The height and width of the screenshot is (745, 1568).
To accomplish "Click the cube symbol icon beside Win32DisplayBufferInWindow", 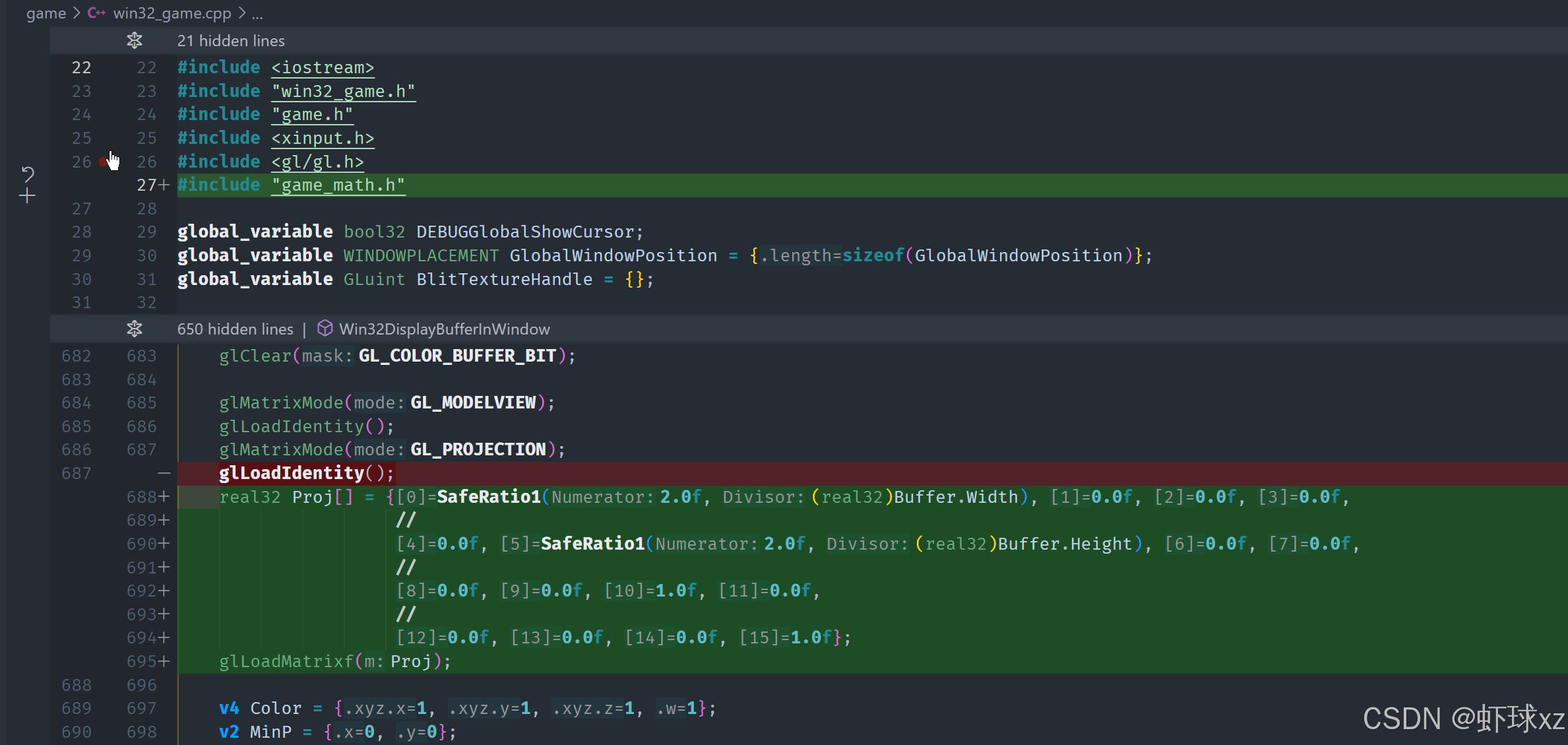I will (x=325, y=328).
